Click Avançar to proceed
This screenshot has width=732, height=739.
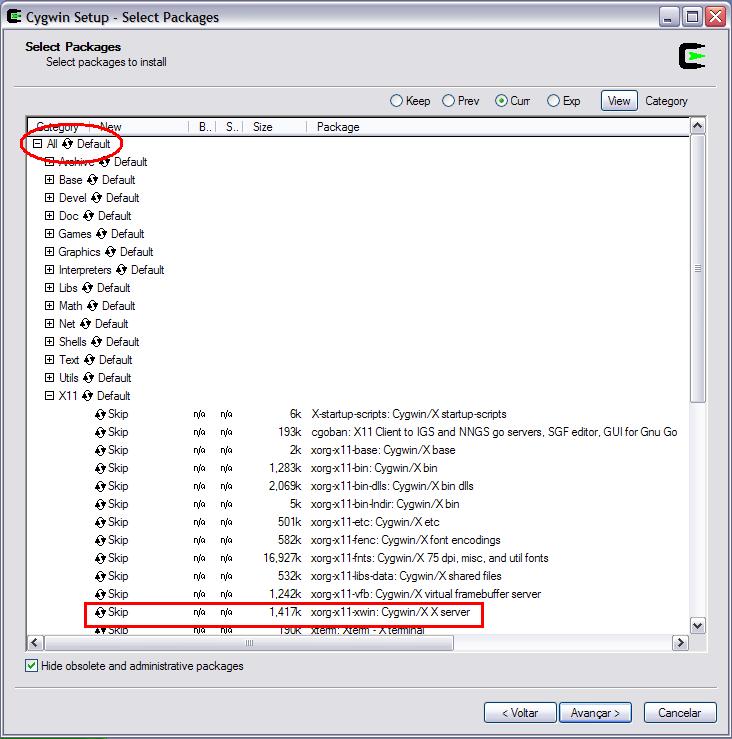pos(595,713)
